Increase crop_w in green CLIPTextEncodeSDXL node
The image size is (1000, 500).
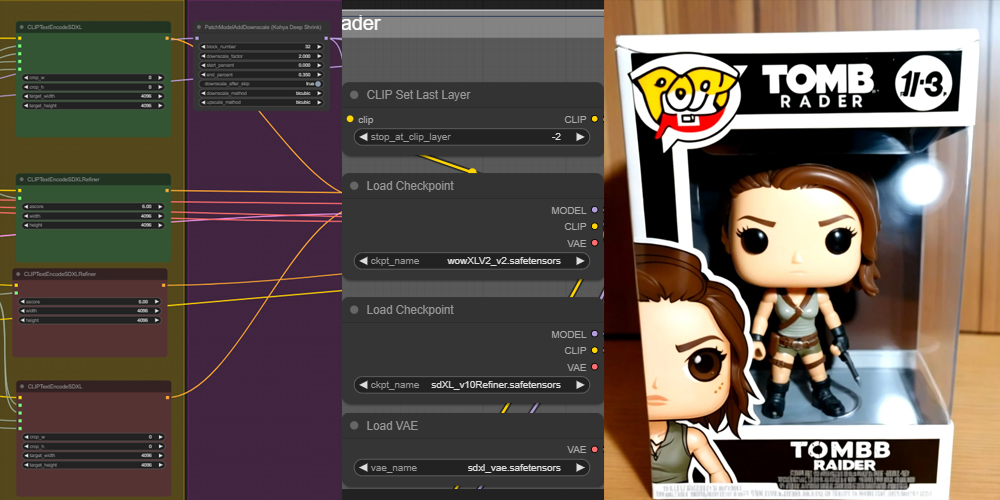(160, 77)
